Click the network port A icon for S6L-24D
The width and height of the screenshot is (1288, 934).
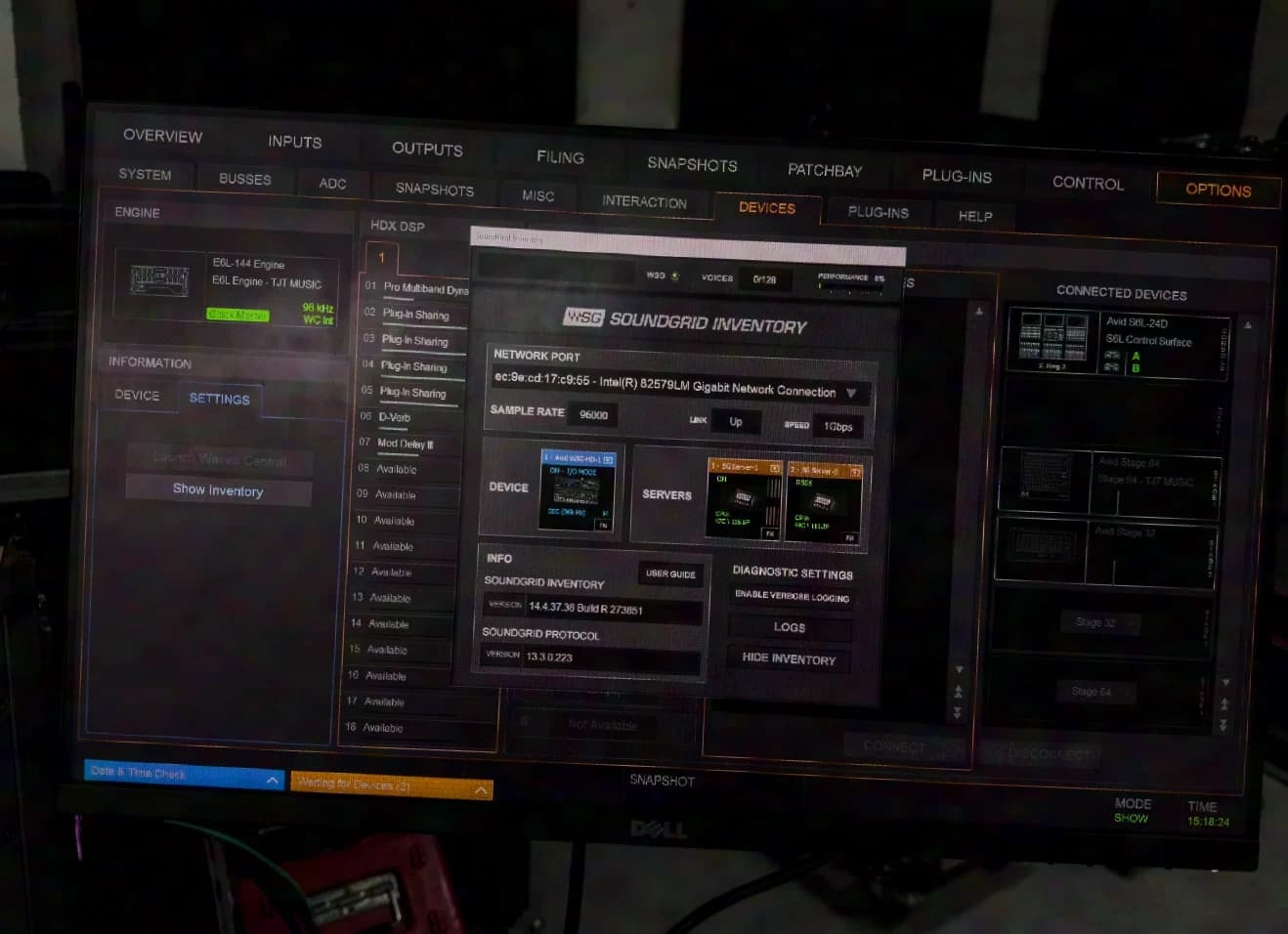click(x=1112, y=356)
